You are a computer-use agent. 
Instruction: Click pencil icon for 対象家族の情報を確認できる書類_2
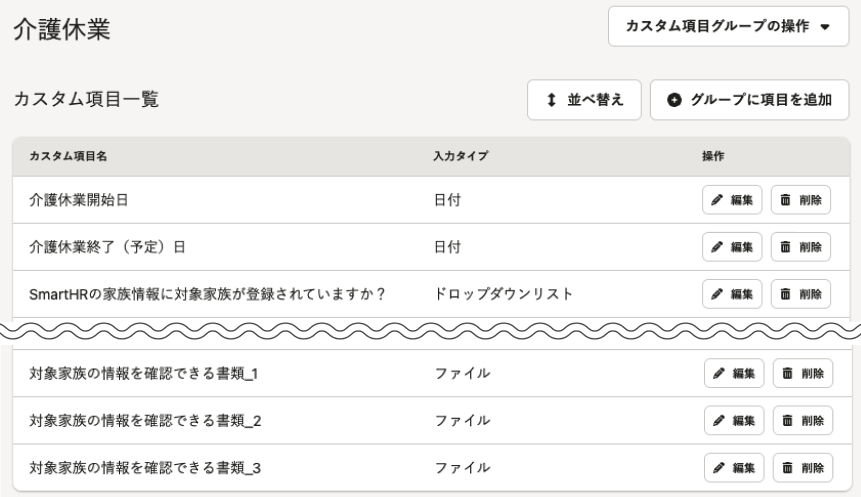719,421
